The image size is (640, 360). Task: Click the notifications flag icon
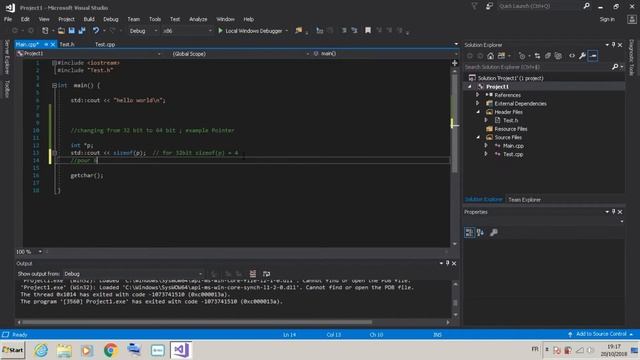pyautogui.click(x=474, y=6)
